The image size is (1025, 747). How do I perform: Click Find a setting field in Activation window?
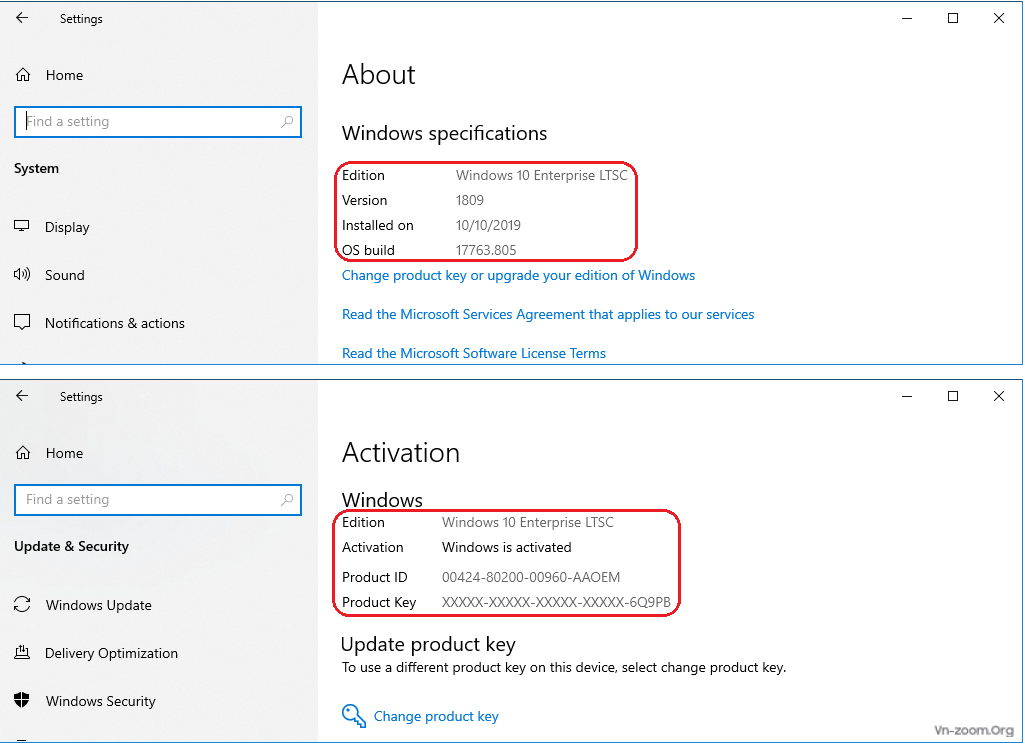[x=158, y=499]
